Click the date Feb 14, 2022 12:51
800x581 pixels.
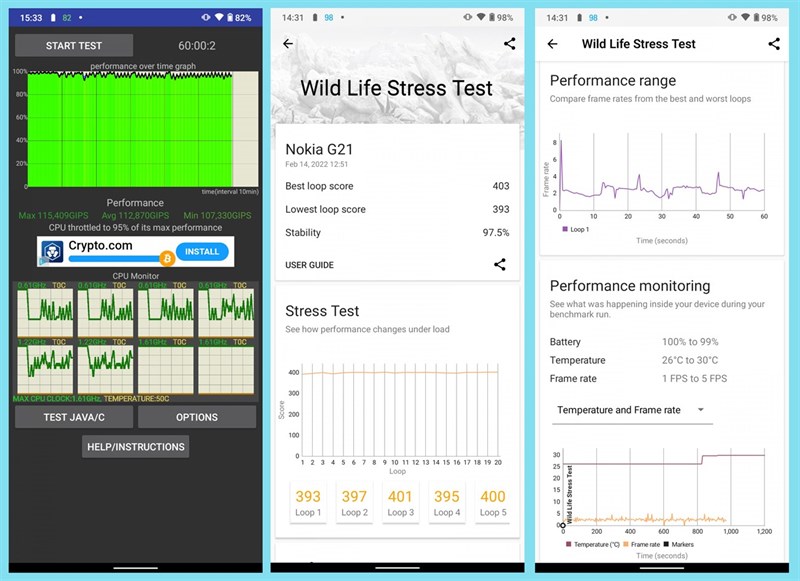316,164
